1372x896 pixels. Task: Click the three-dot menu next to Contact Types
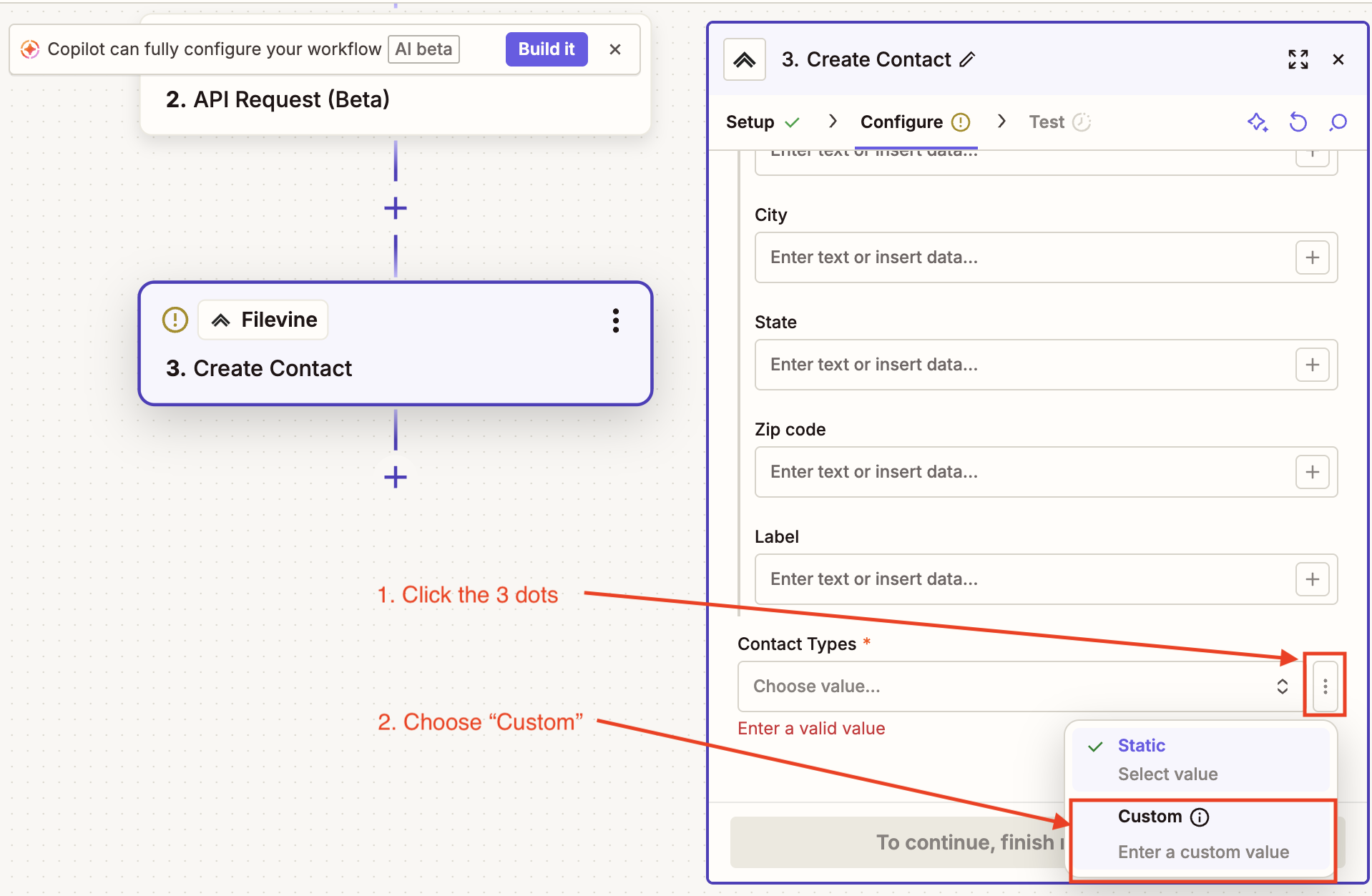pos(1325,686)
